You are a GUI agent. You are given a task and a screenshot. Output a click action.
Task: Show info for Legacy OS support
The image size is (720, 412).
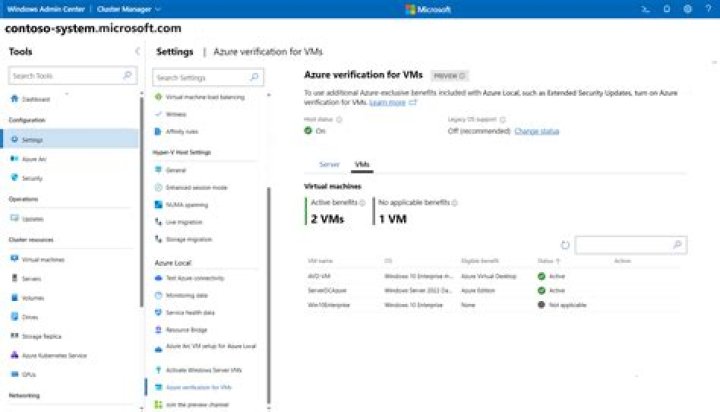coord(503,120)
